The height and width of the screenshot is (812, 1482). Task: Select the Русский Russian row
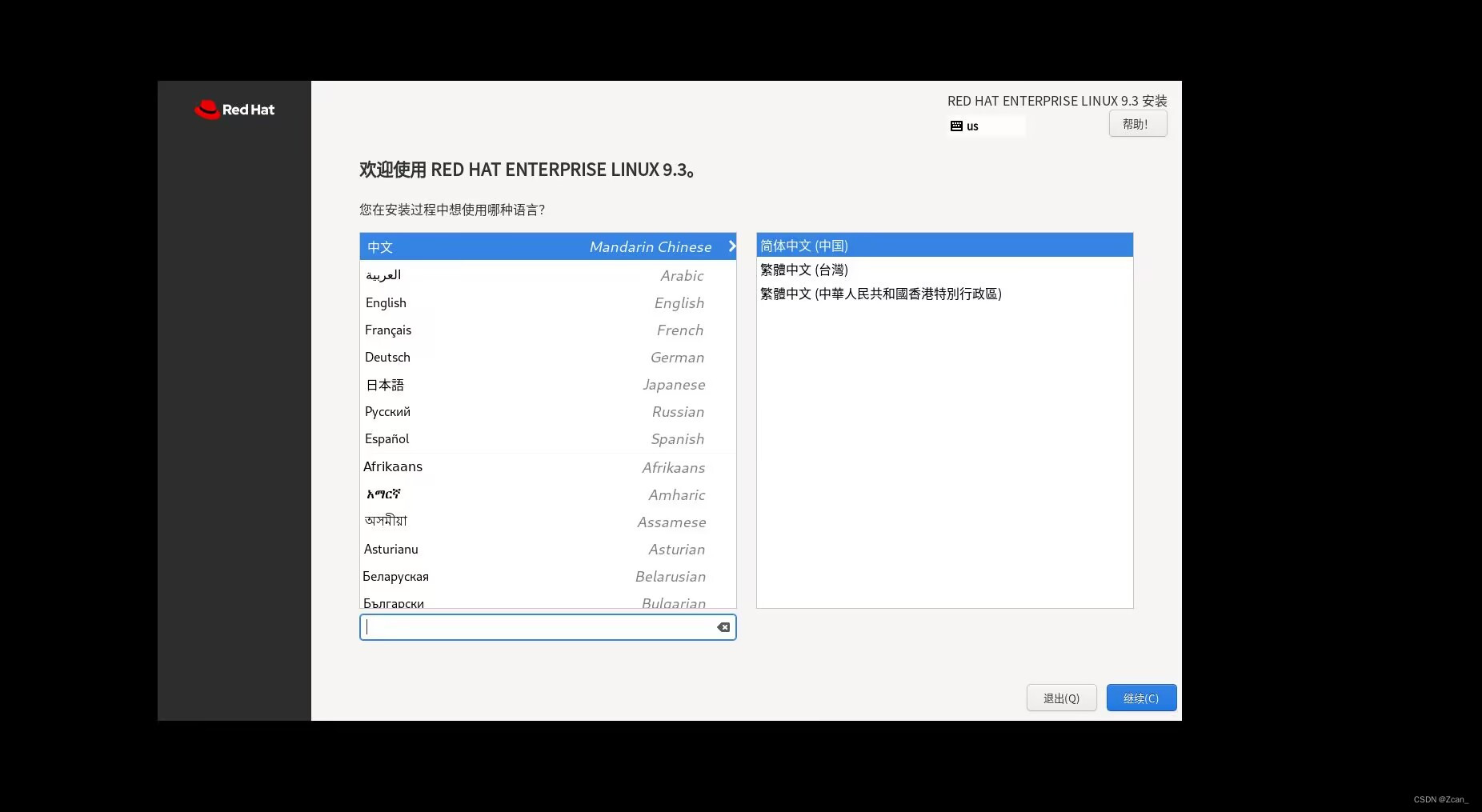[548, 411]
